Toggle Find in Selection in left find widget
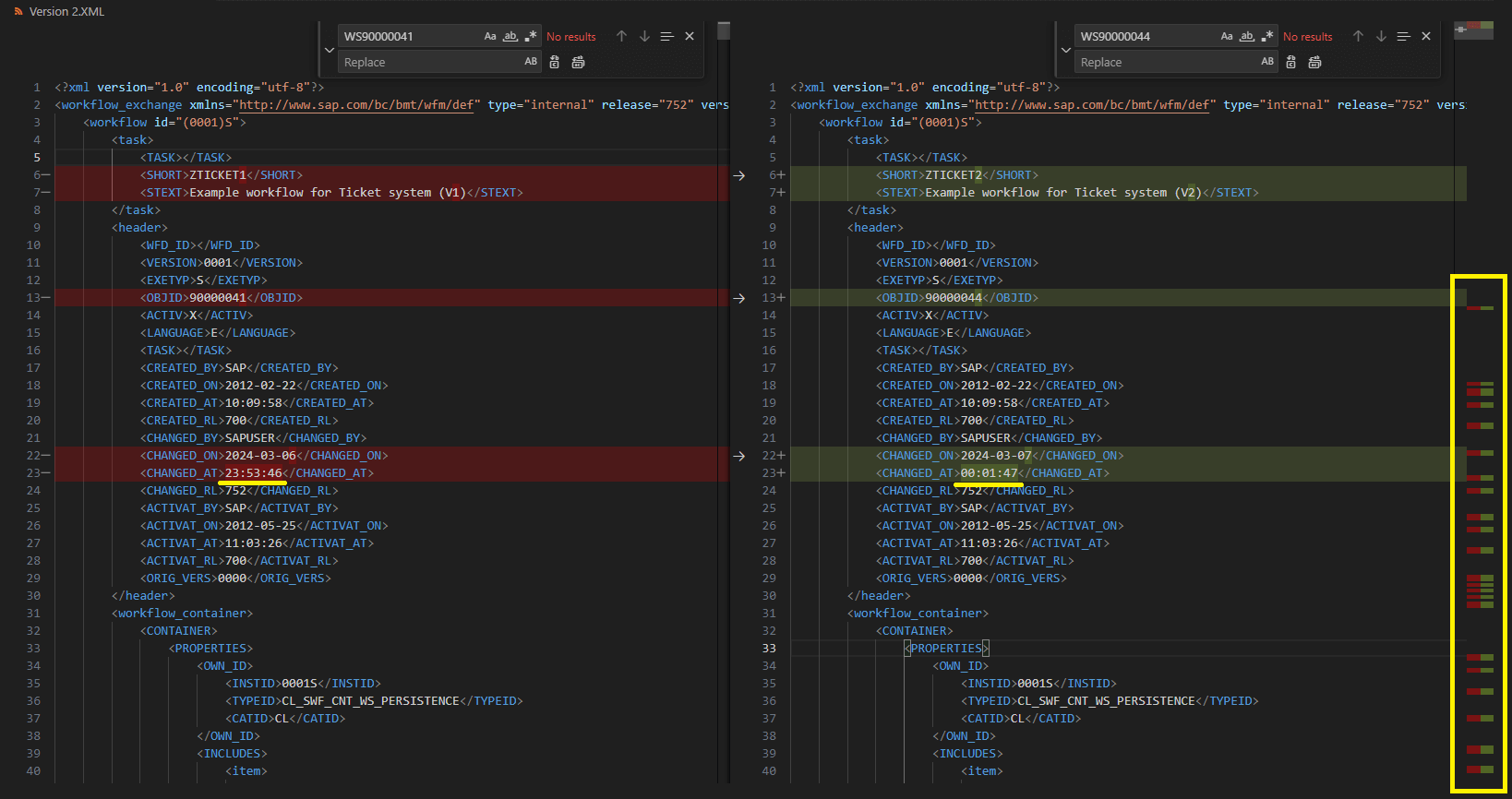 [666, 36]
